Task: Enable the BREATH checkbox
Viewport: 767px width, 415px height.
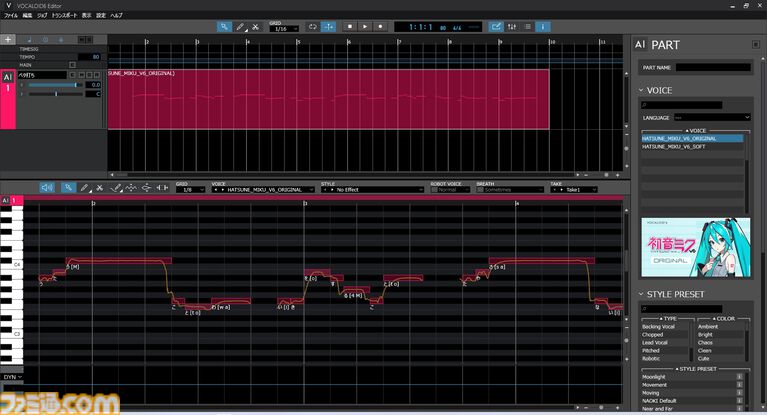Action: 480,189
